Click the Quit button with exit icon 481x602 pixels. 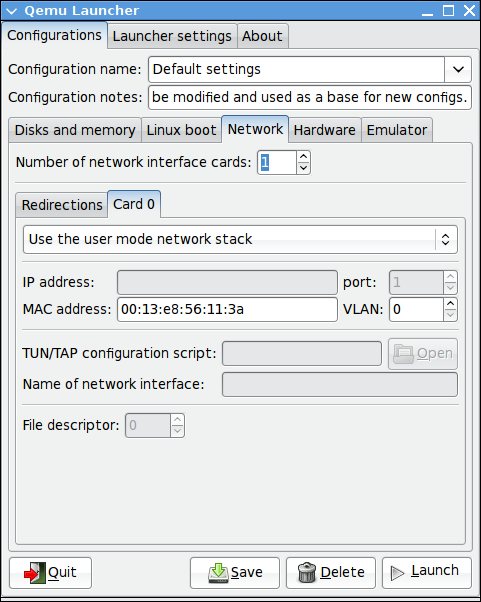50,572
